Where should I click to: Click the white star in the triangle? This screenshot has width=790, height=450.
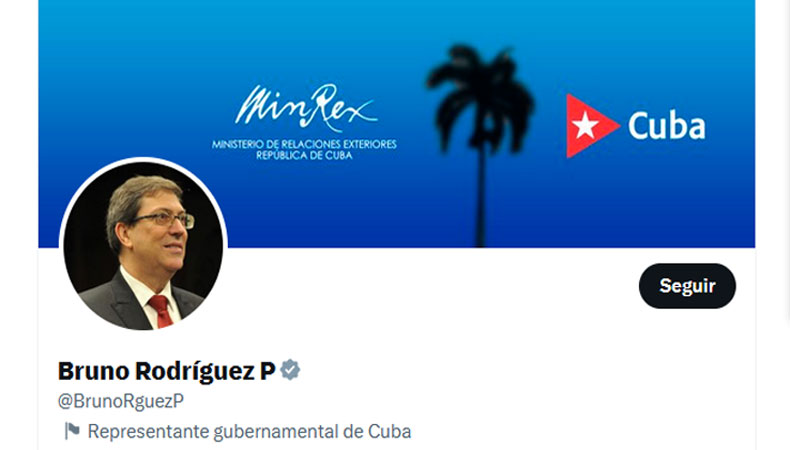click(x=585, y=125)
